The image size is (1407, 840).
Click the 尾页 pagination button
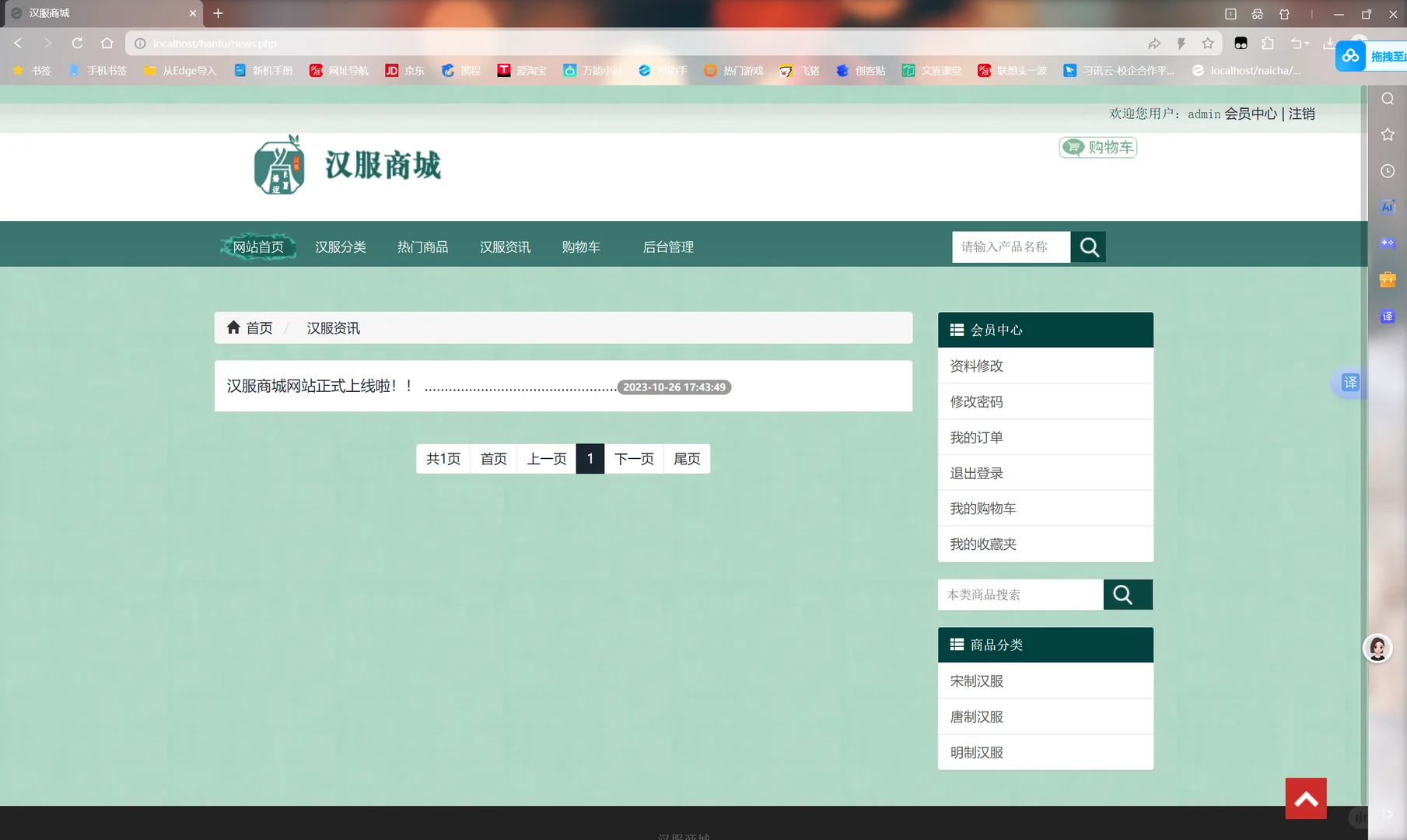(x=687, y=459)
